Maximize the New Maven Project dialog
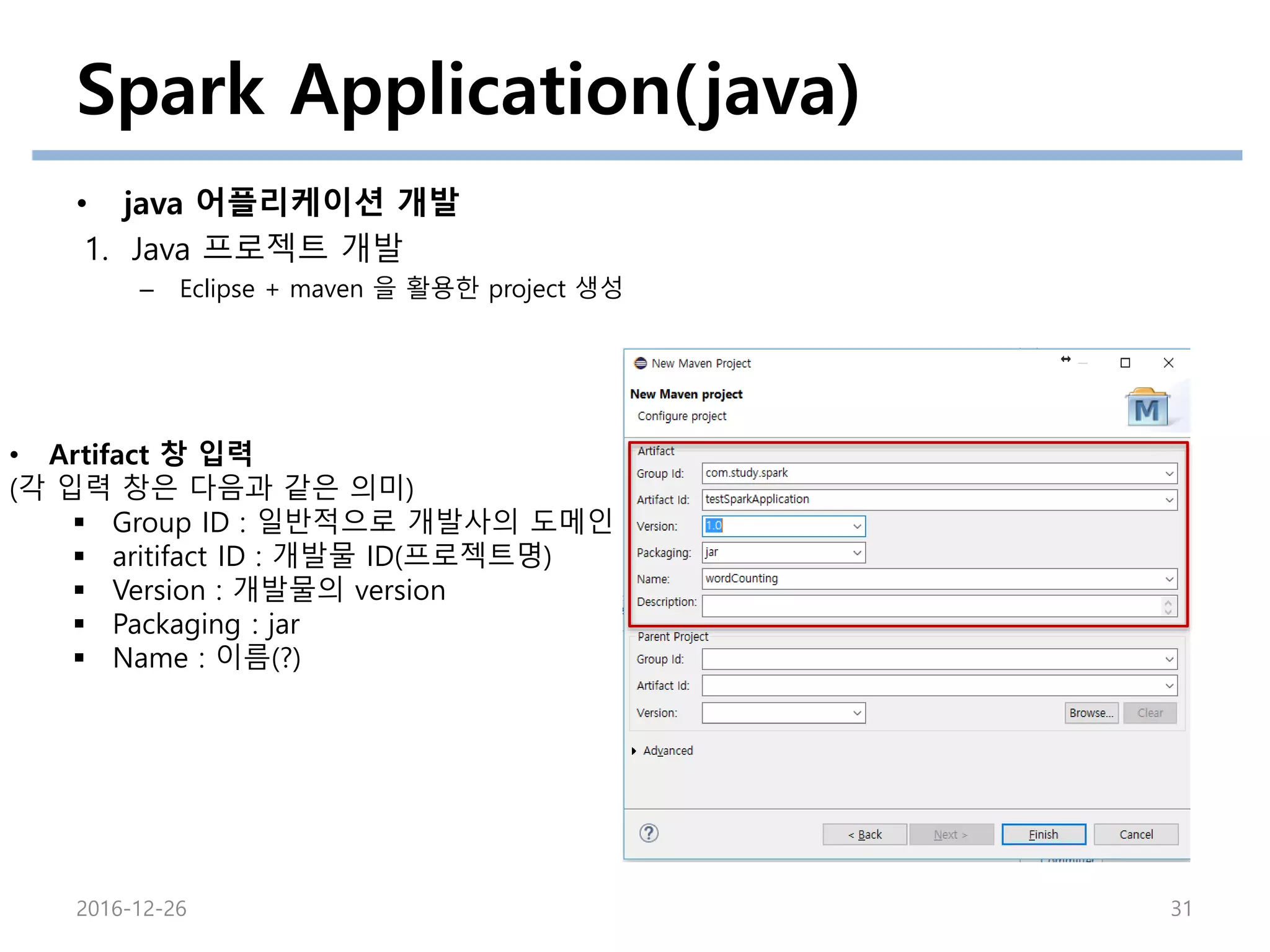1270x952 pixels. 1125,363
